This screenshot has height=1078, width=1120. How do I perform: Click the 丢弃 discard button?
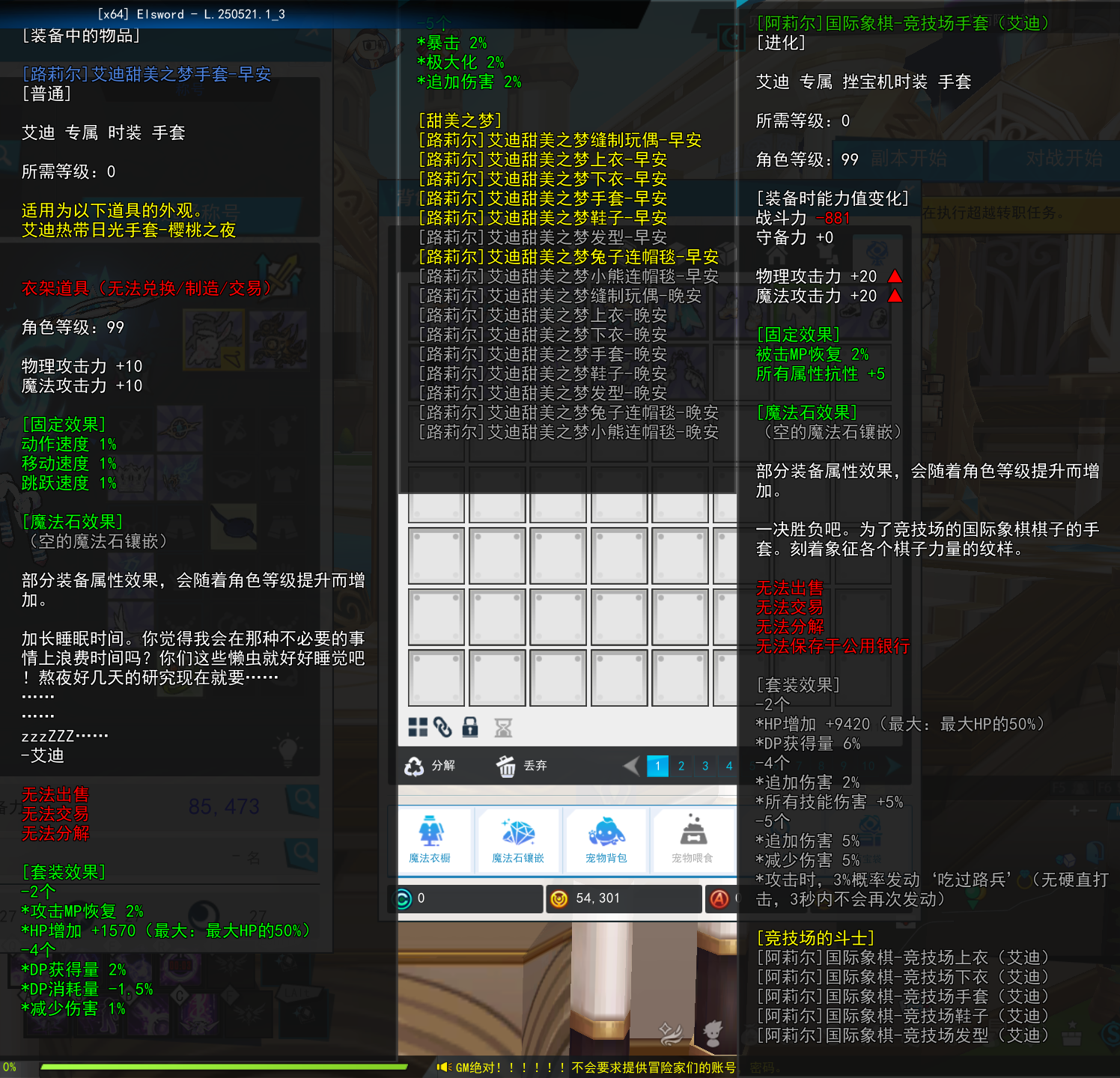coord(522,766)
